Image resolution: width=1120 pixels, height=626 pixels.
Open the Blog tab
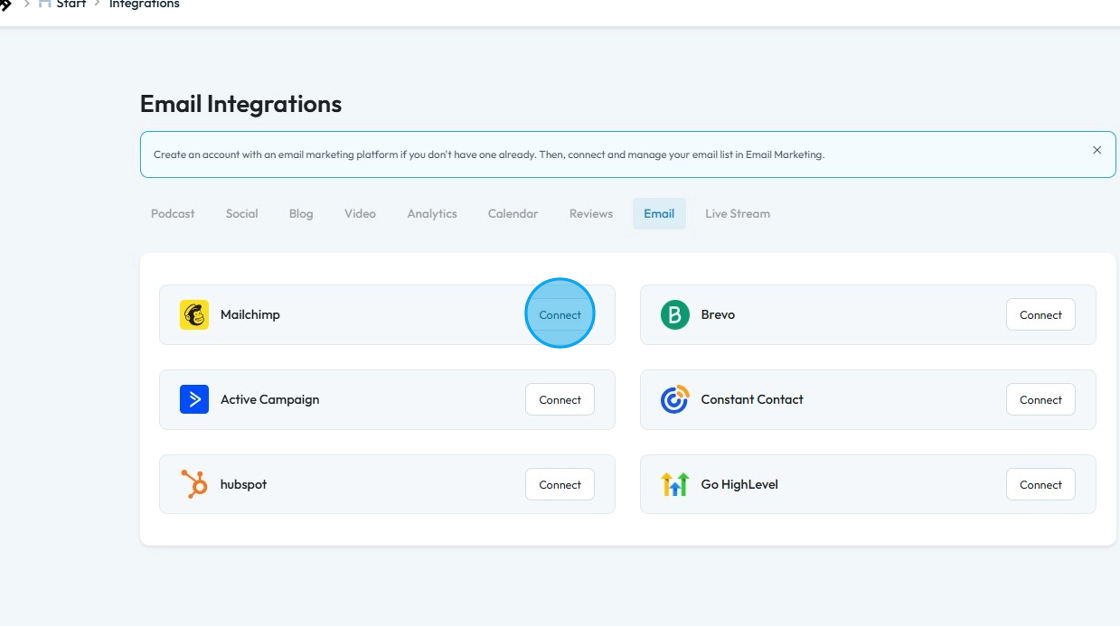[x=301, y=214]
